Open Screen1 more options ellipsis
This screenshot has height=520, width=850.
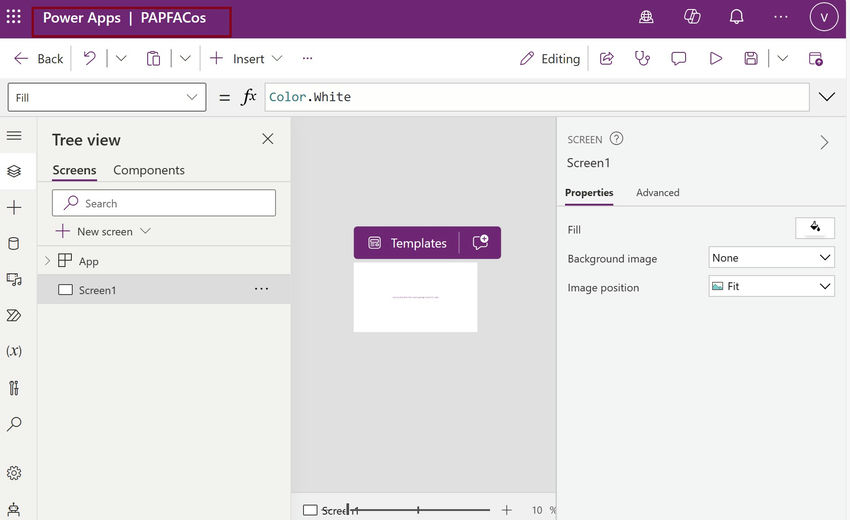pyautogui.click(x=261, y=290)
